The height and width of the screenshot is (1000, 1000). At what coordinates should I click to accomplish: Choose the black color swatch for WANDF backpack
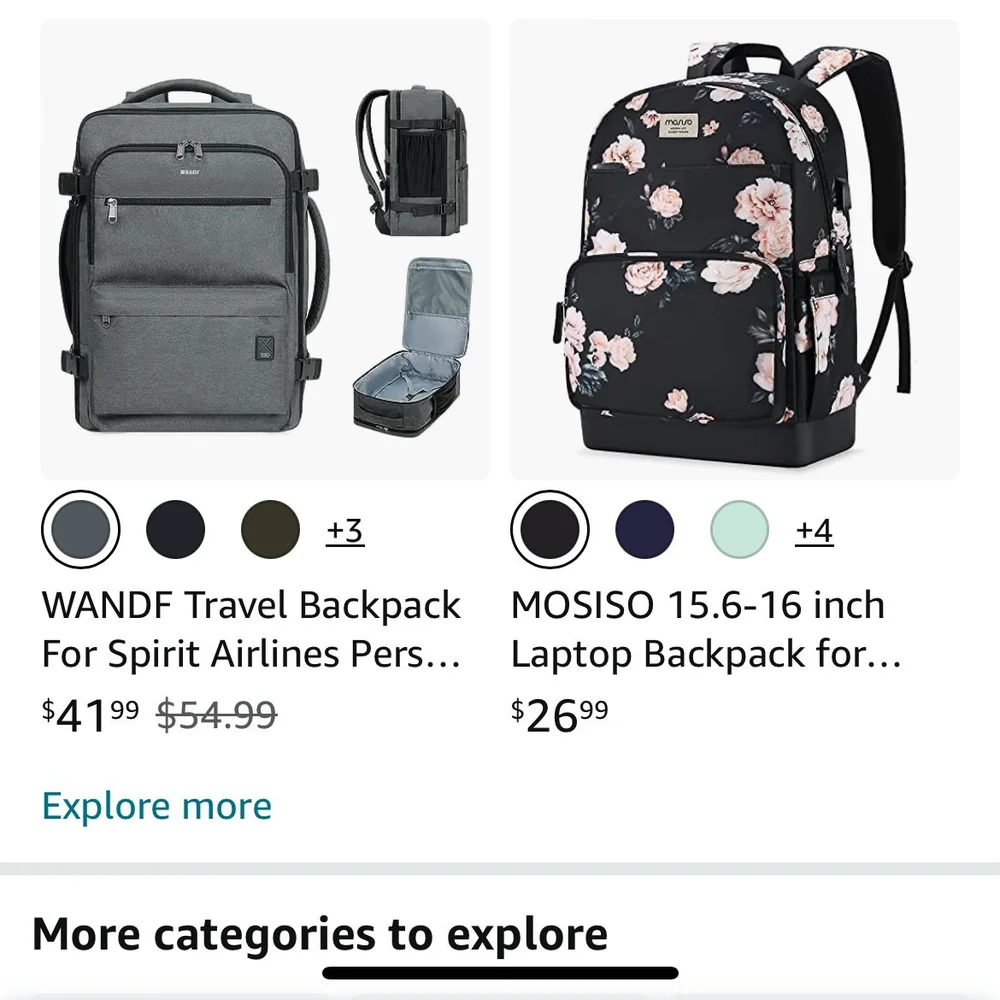[175, 529]
